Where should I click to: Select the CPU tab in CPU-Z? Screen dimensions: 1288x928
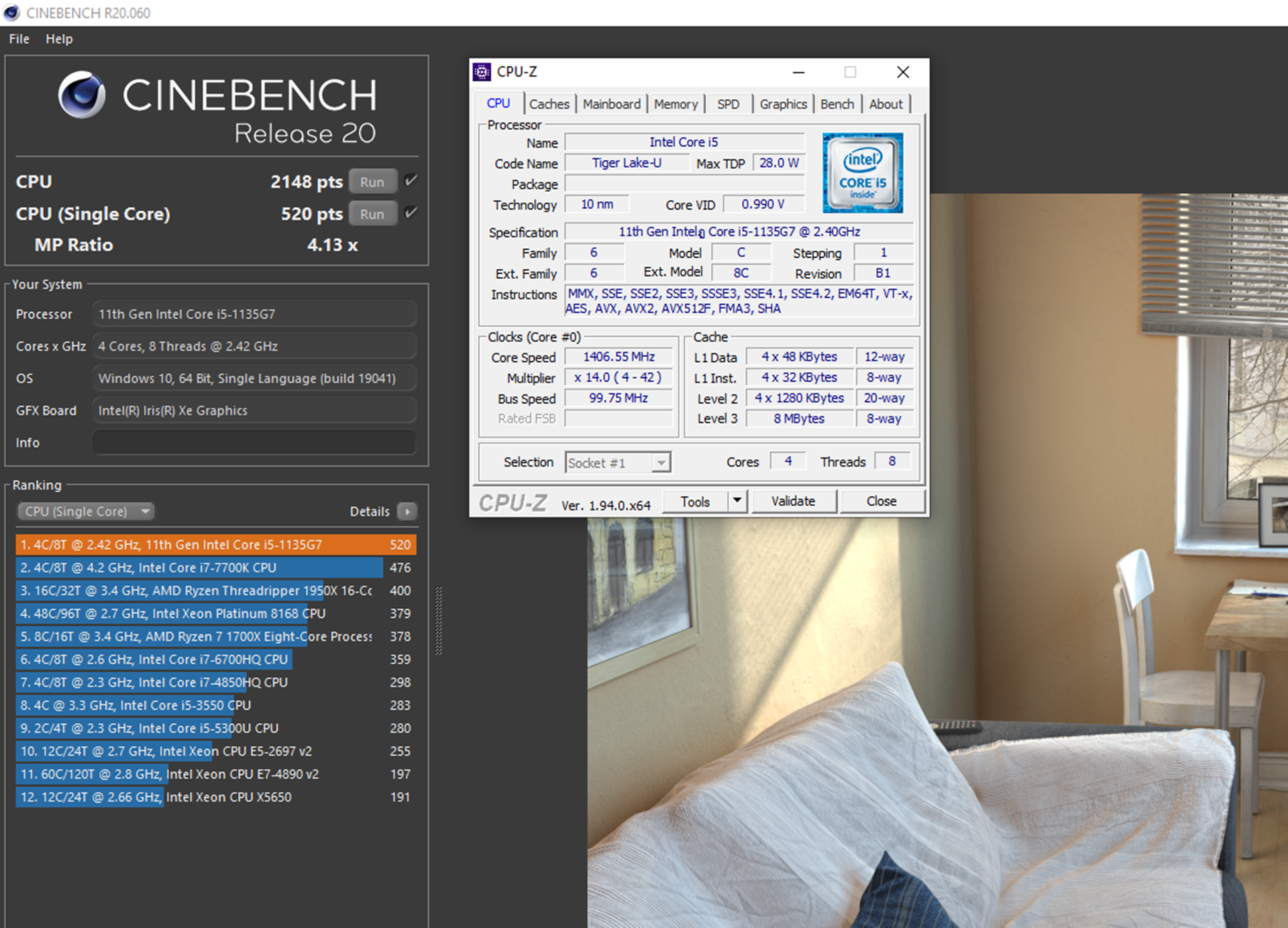[498, 103]
